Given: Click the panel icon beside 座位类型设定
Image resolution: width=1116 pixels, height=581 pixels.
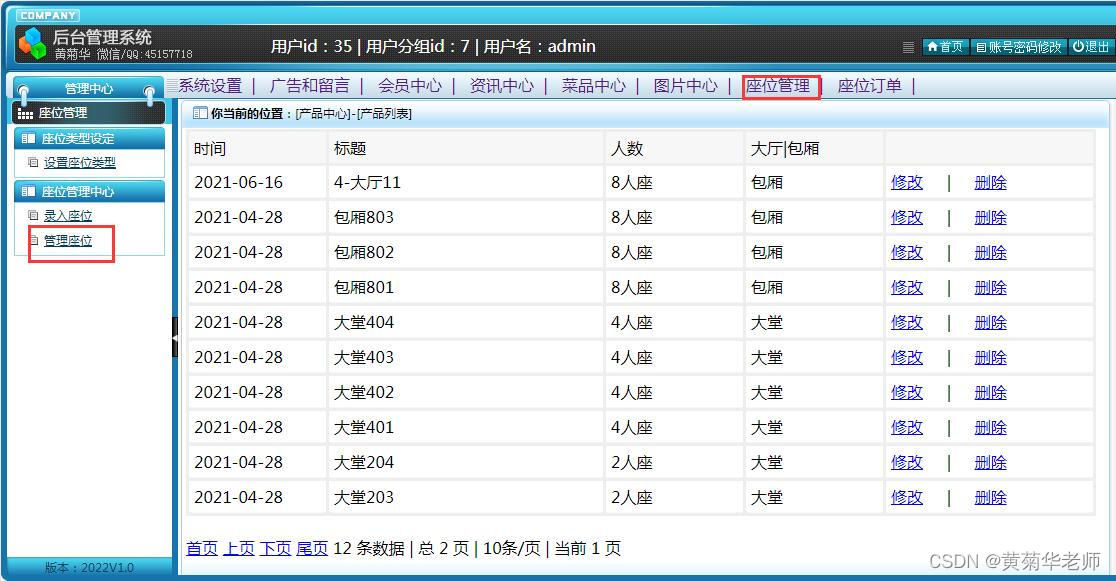Looking at the screenshot, I should click(x=28, y=138).
